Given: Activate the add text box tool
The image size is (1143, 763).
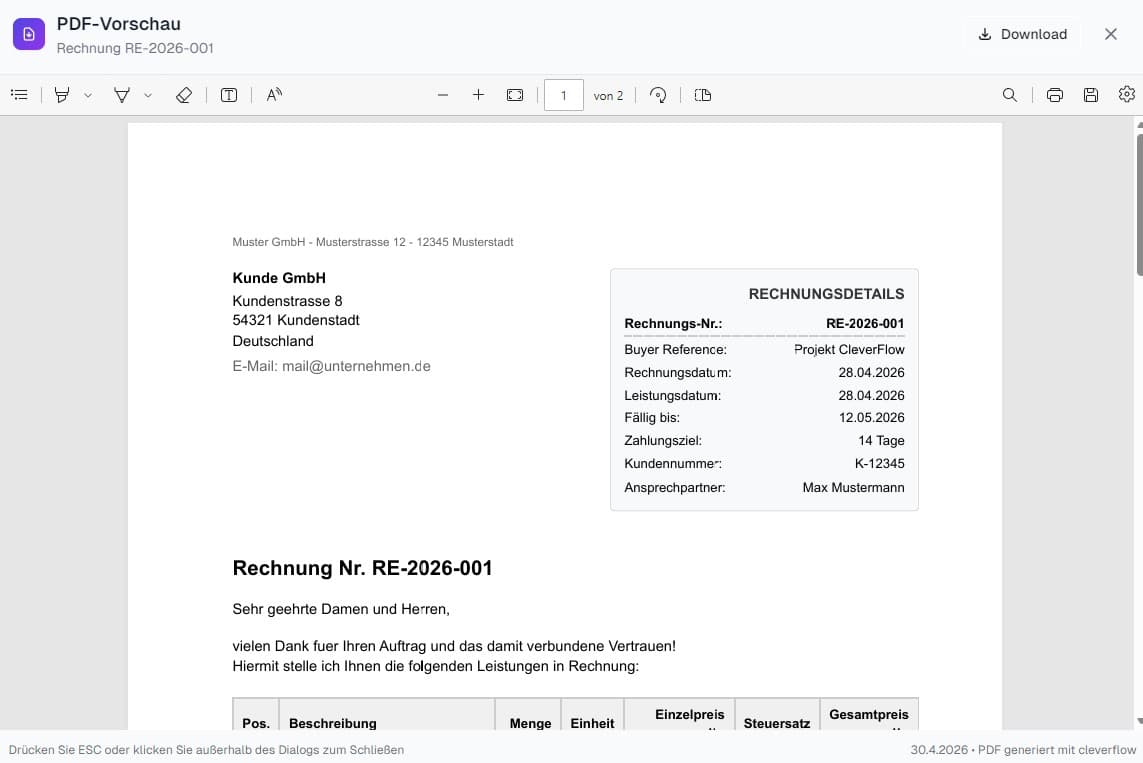Looking at the screenshot, I should tap(229, 95).
